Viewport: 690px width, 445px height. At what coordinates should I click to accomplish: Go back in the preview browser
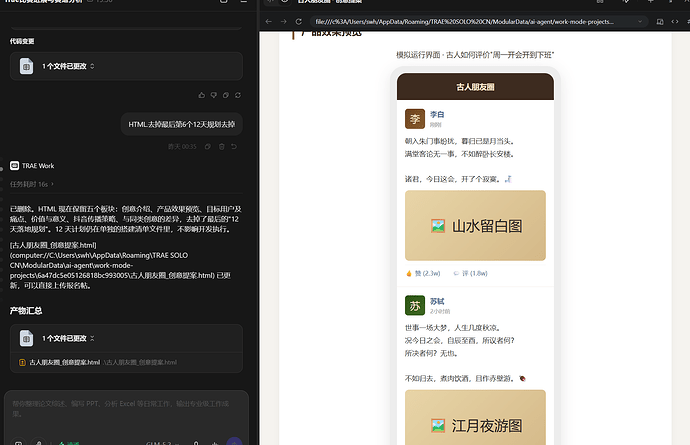coord(269,22)
